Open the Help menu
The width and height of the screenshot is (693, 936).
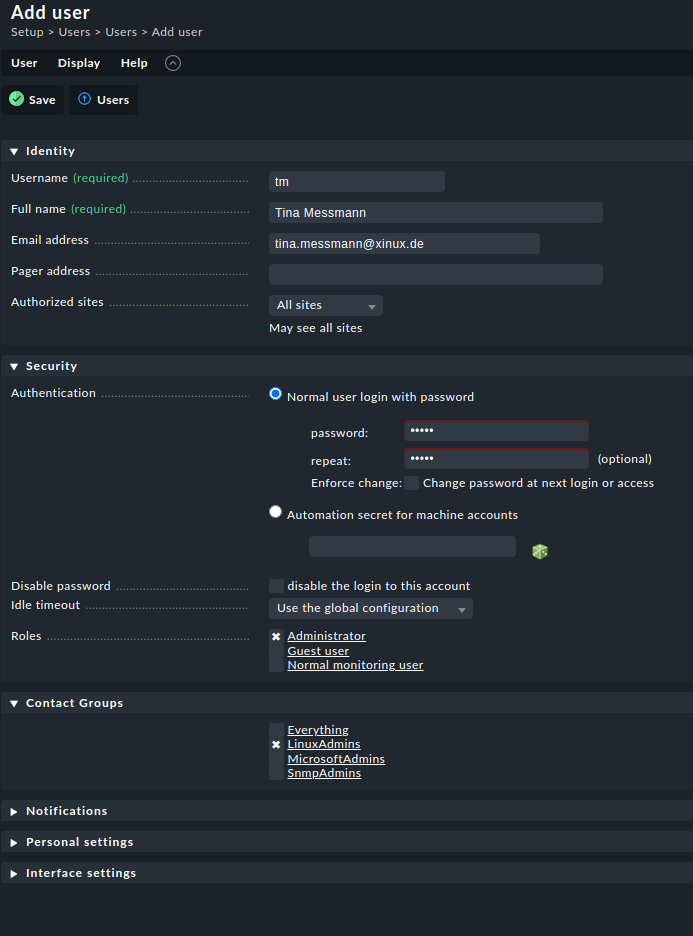coord(134,63)
